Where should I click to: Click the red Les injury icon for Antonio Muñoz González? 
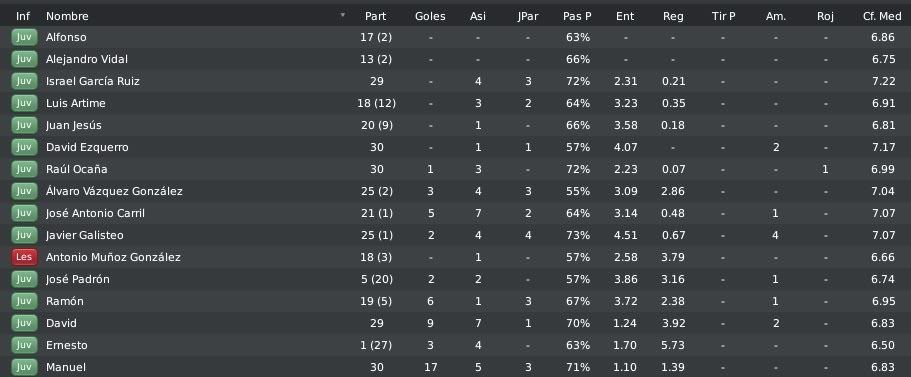pyautogui.click(x=24, y=257)
